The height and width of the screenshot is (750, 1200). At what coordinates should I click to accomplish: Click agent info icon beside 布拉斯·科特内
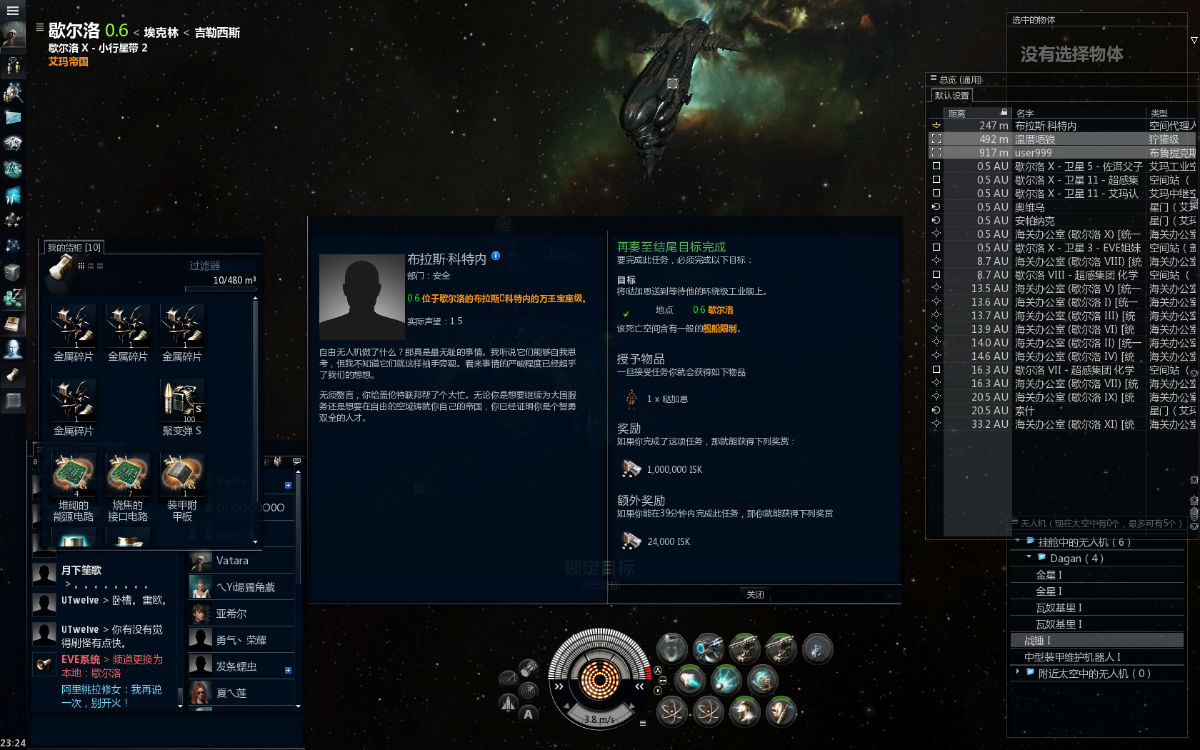coord(495,257)
